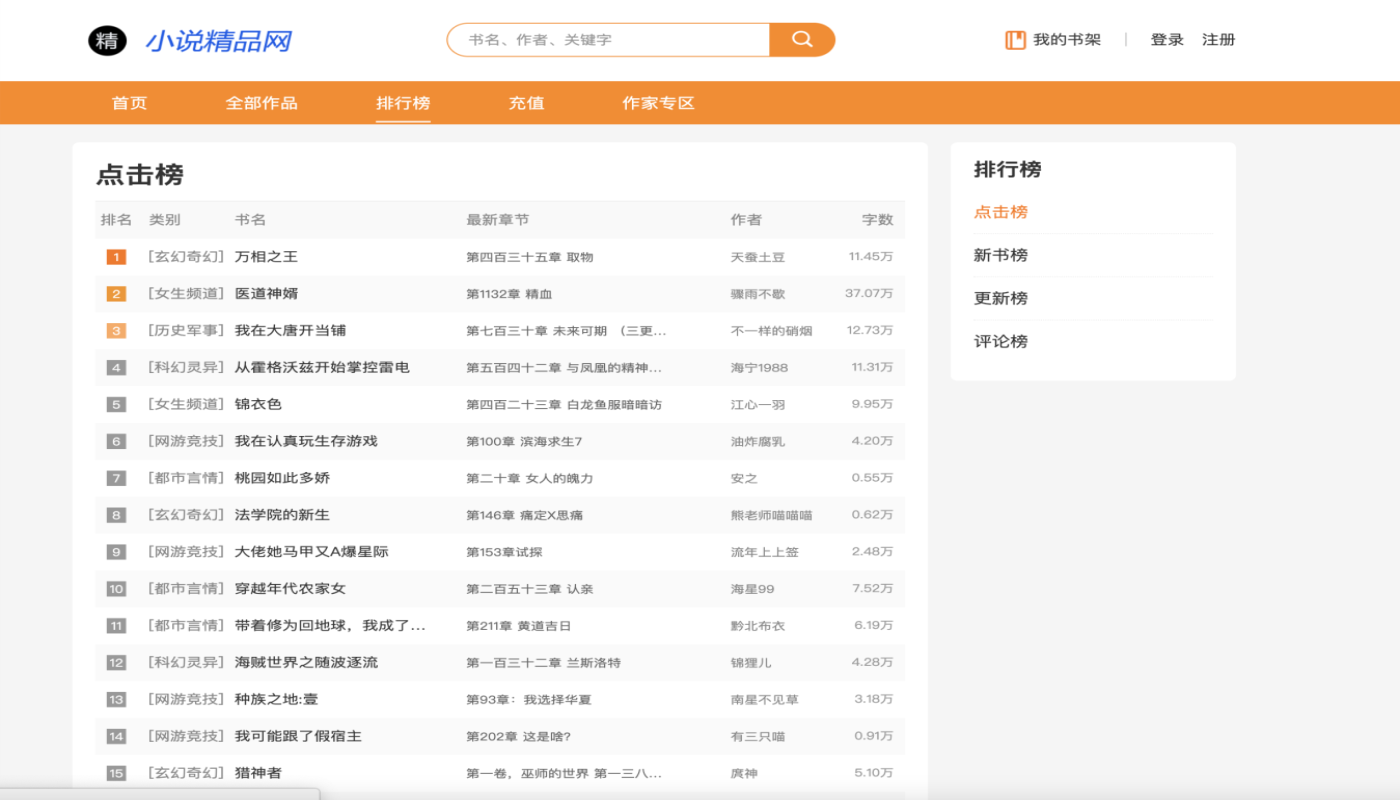Click the 精 site logo icon
This screenshot has width=1400, height=800.
[108, 41]
